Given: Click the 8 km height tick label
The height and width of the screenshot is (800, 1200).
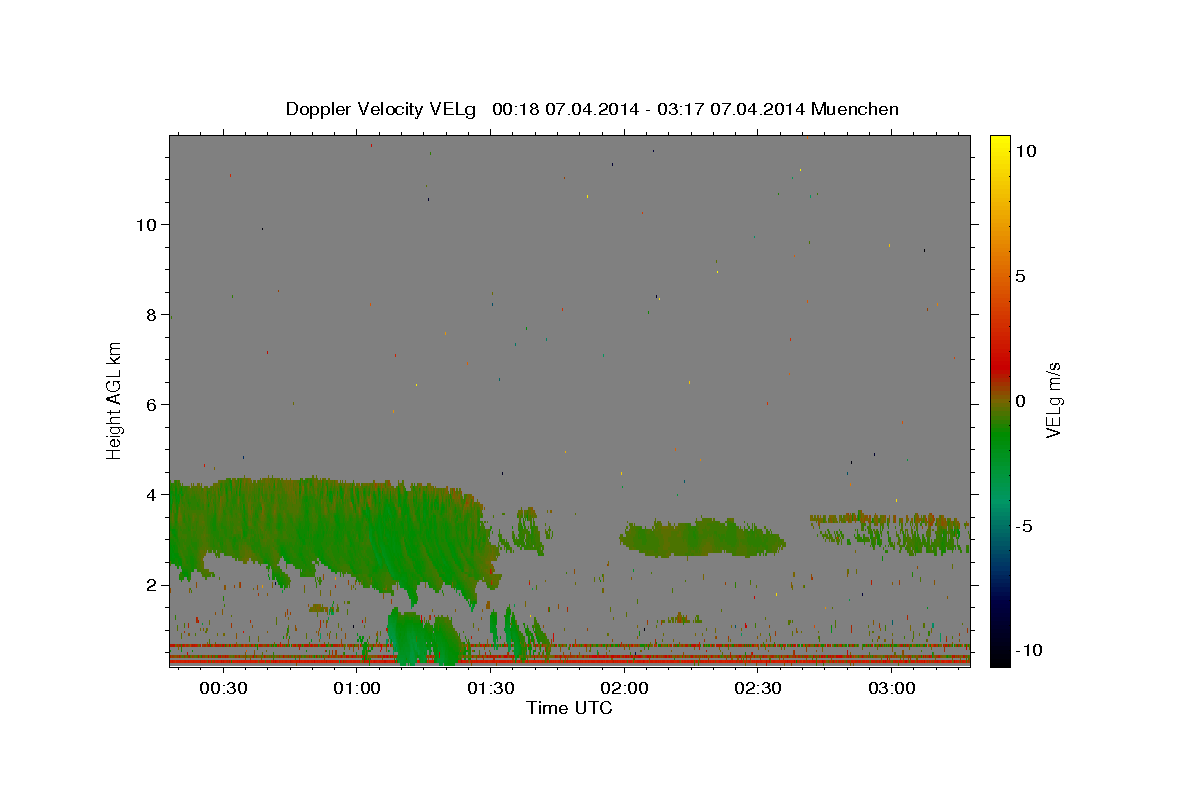Looking at the screenshot, I should coord(151,314).
